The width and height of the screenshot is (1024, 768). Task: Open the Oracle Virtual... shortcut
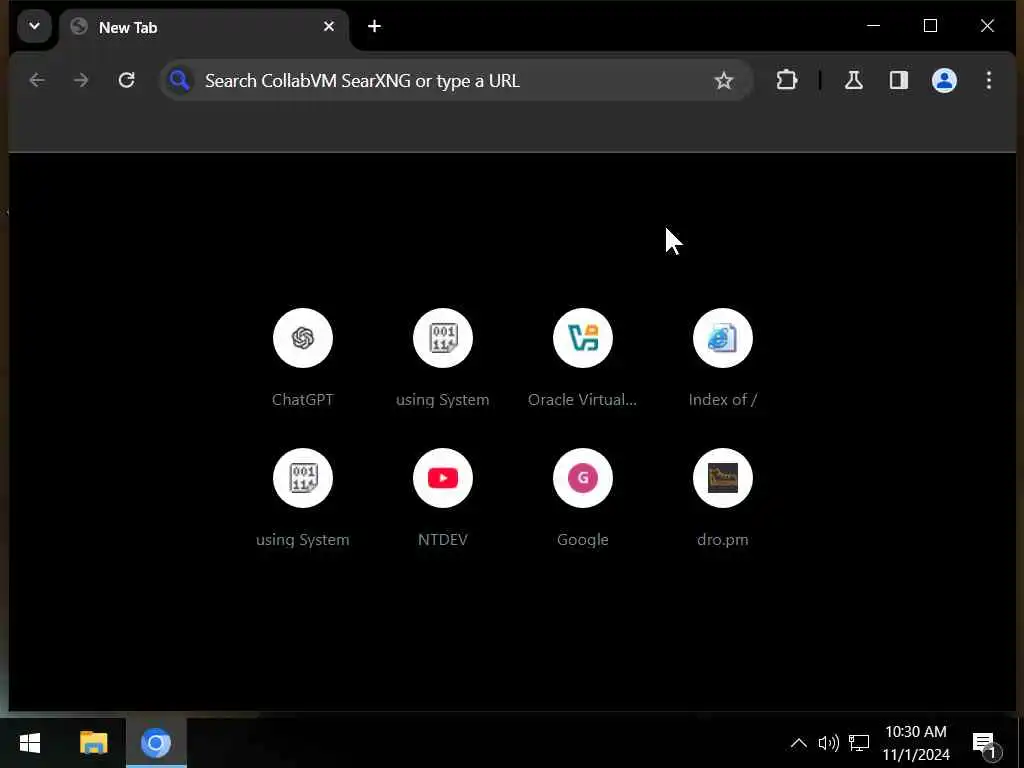point(583,338)
